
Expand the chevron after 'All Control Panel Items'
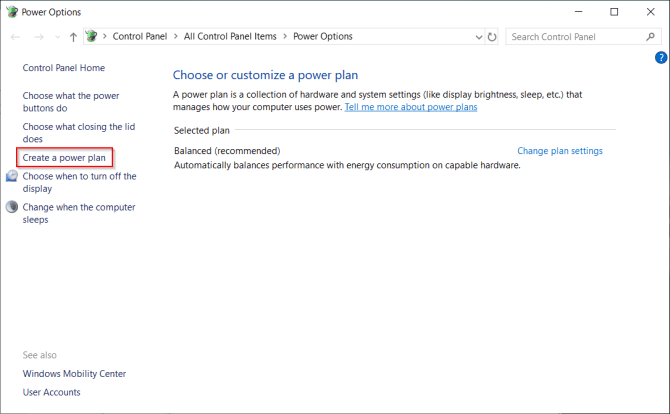pos(285,37)
